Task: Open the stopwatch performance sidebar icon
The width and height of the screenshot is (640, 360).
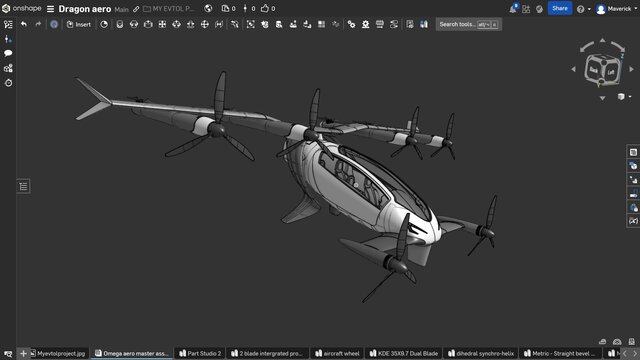Action: pyautogui.click(x=8, y=83)
